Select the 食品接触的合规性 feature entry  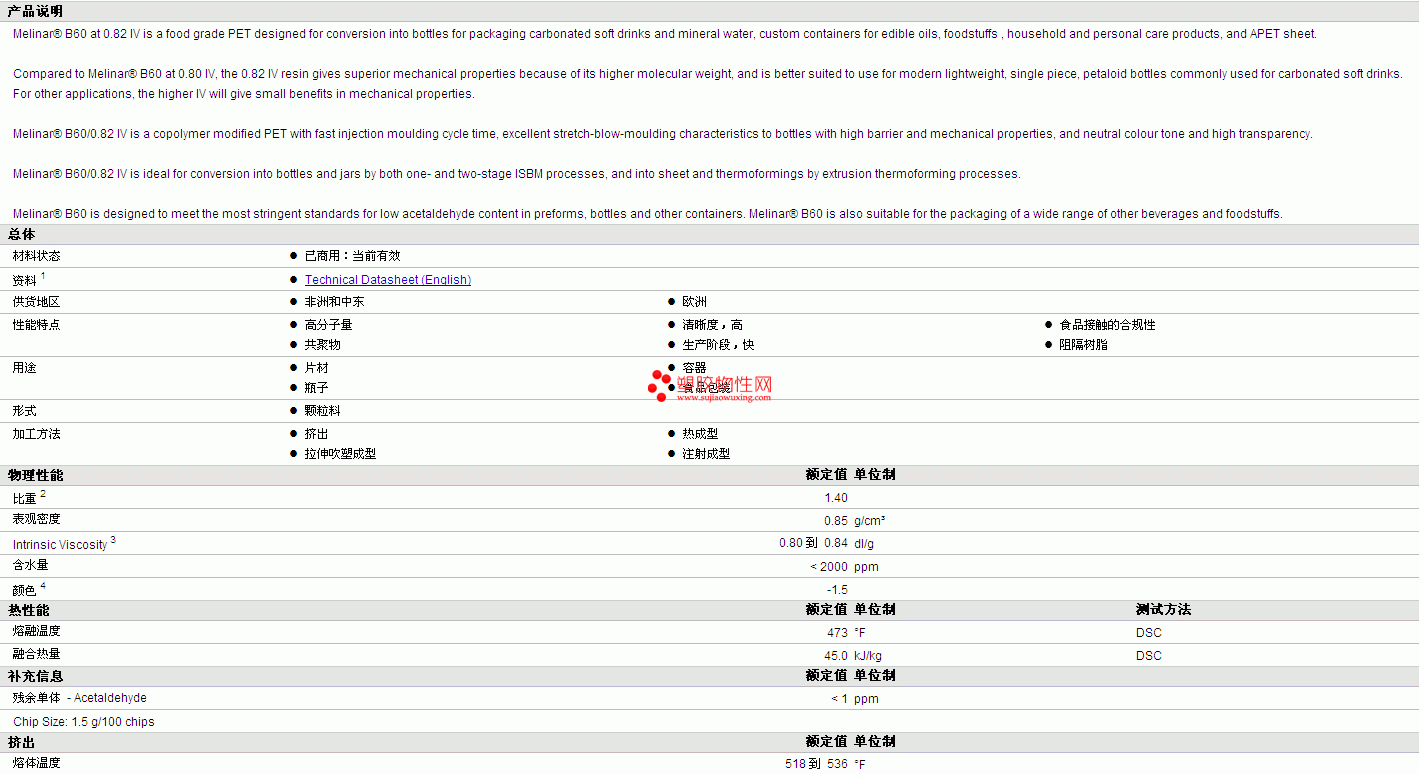(x=1108, y=325)
